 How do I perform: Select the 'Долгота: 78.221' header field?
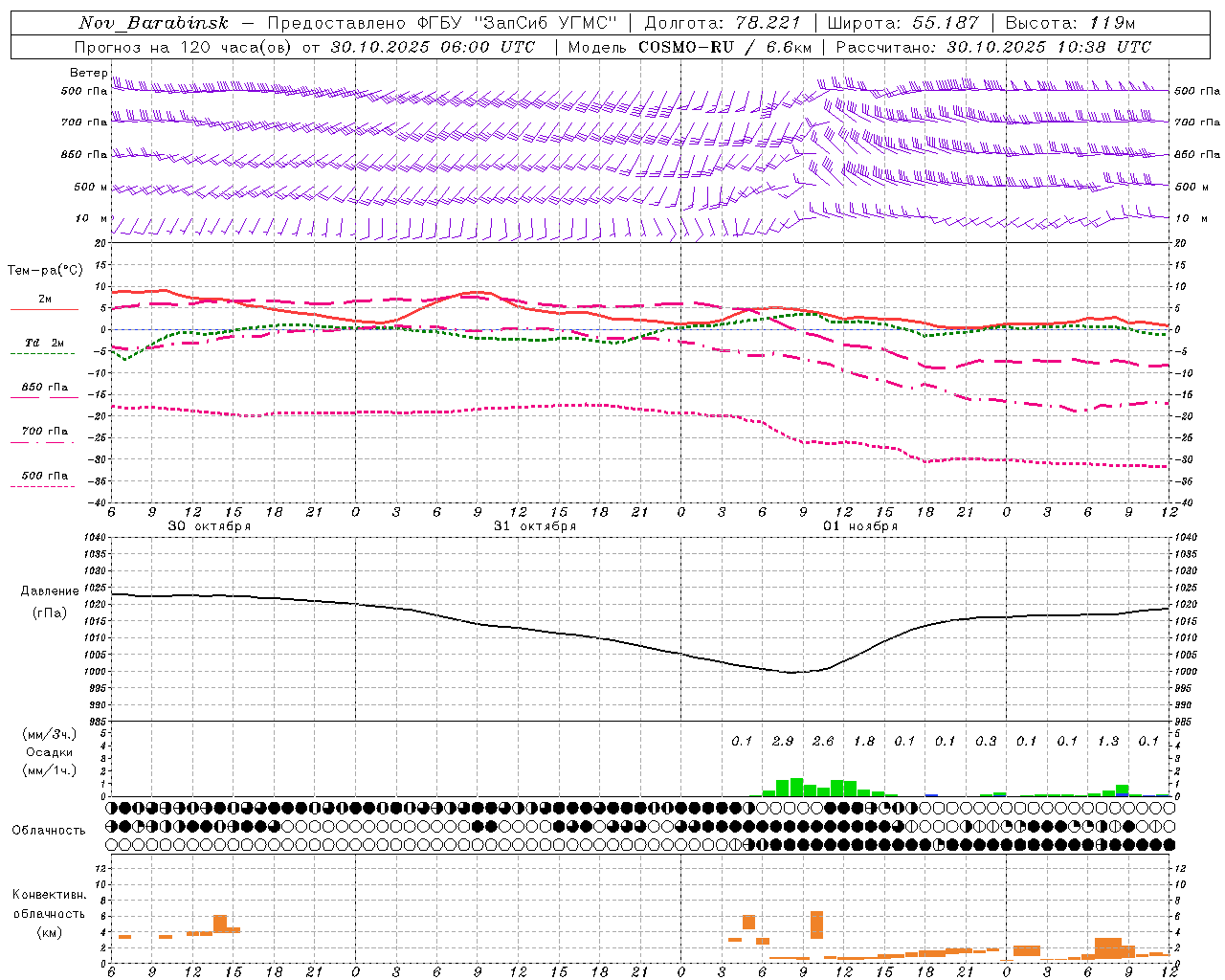[723, 23]
